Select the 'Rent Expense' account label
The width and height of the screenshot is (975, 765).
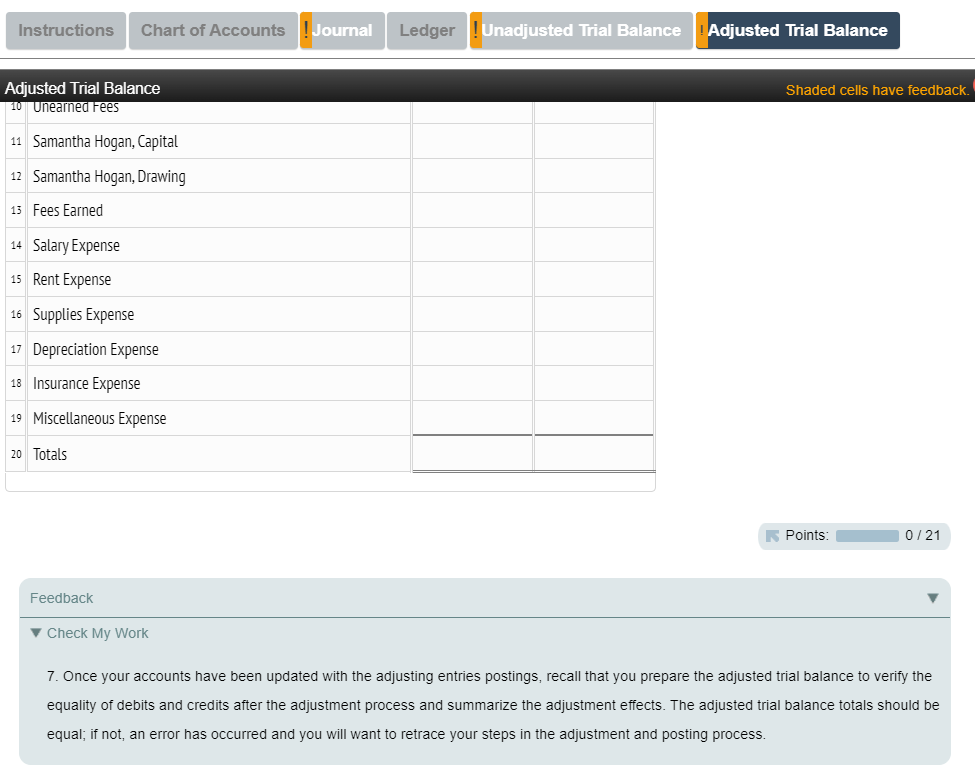[x=72, y=280]
